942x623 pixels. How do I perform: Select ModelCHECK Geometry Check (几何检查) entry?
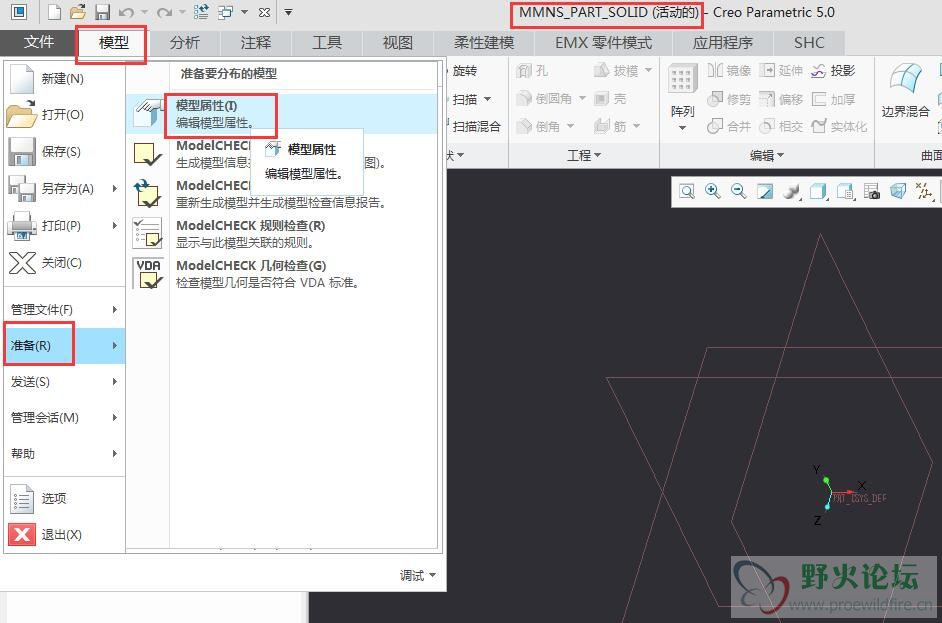282,273
